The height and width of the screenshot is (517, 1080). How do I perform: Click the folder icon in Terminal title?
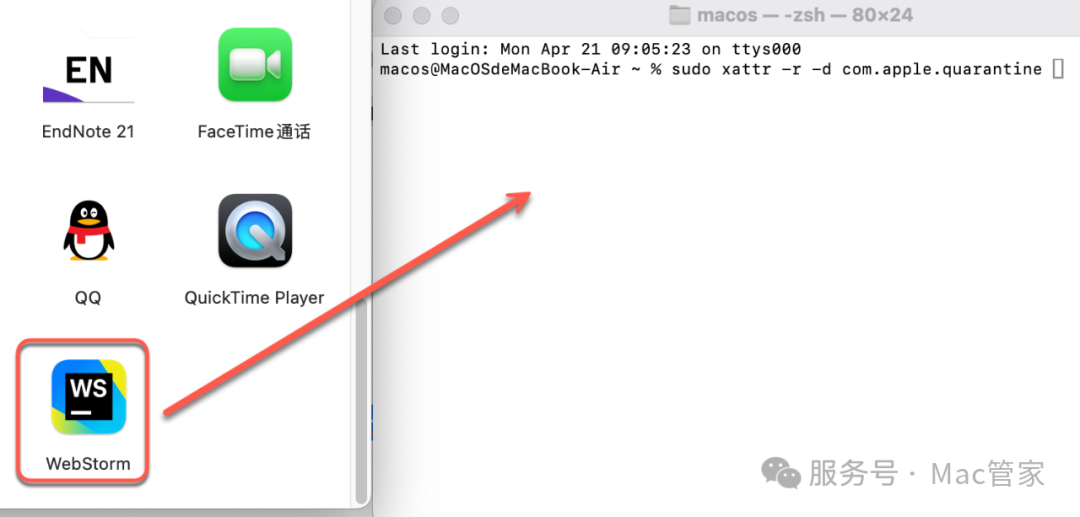tap(680, 15)
